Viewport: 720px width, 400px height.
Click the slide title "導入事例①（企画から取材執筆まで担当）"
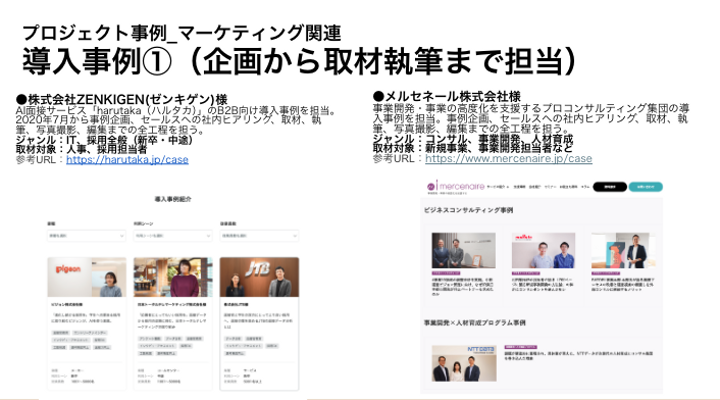[300, 61]
